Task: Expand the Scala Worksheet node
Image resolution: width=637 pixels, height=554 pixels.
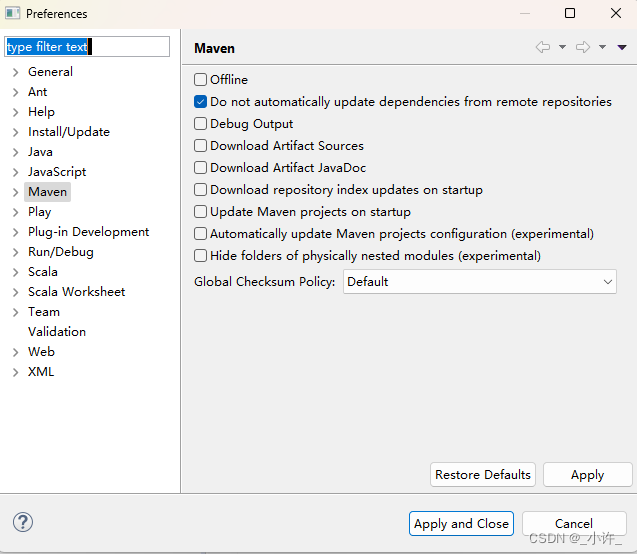Action: click(15, 292)
